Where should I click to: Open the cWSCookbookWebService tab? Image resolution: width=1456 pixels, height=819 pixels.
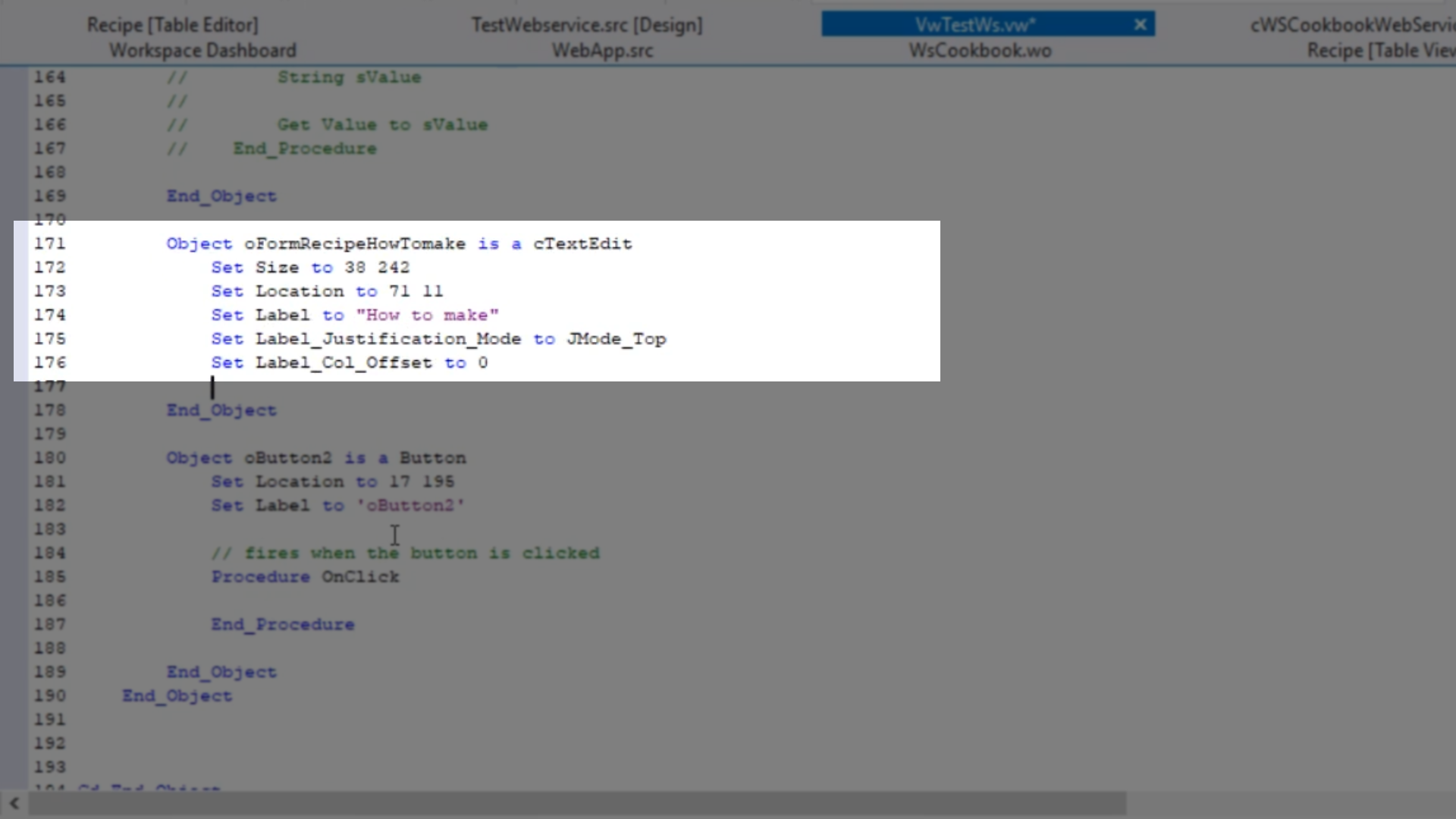(1351, 25)
